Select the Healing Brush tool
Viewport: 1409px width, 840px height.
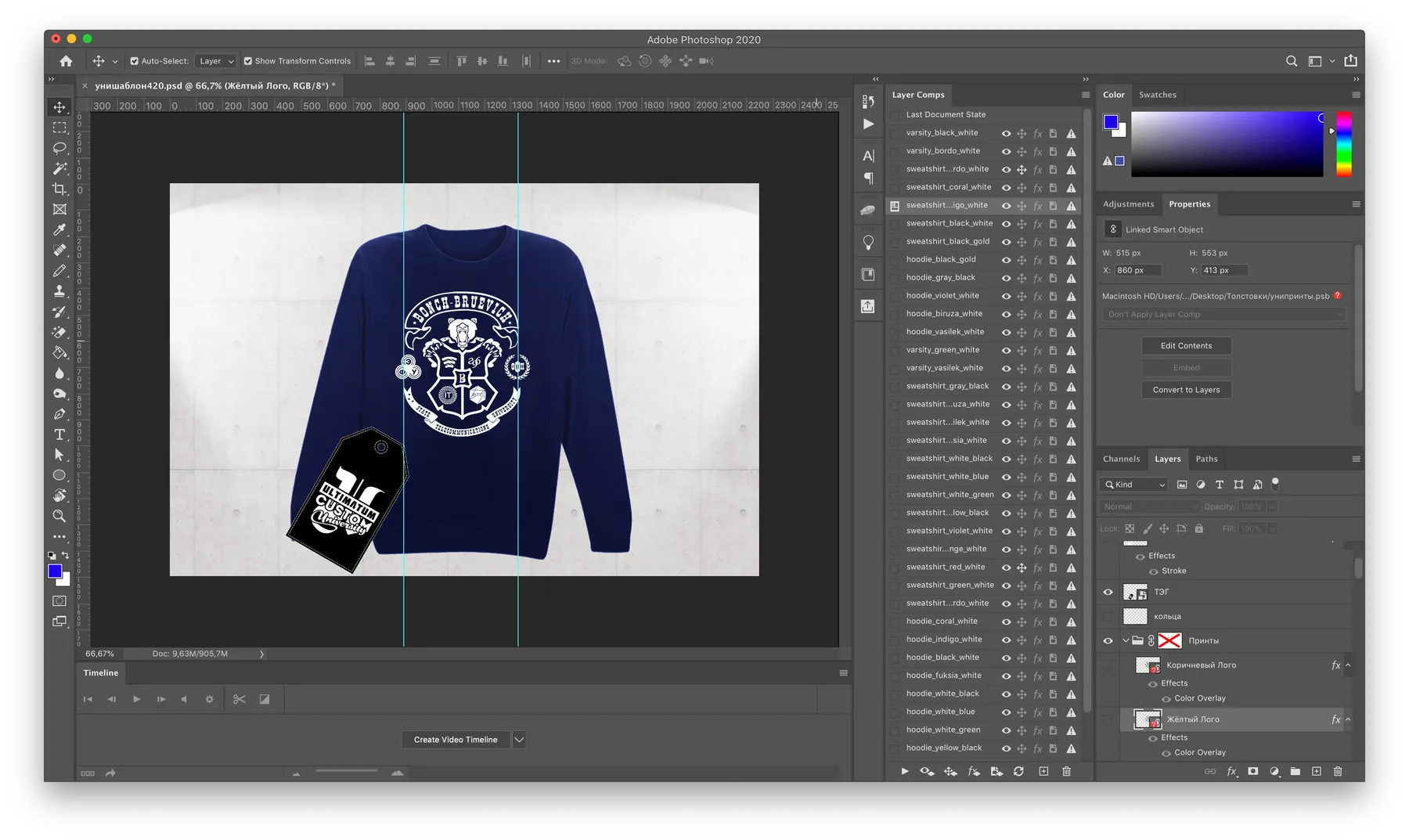[x=59, y=250]
